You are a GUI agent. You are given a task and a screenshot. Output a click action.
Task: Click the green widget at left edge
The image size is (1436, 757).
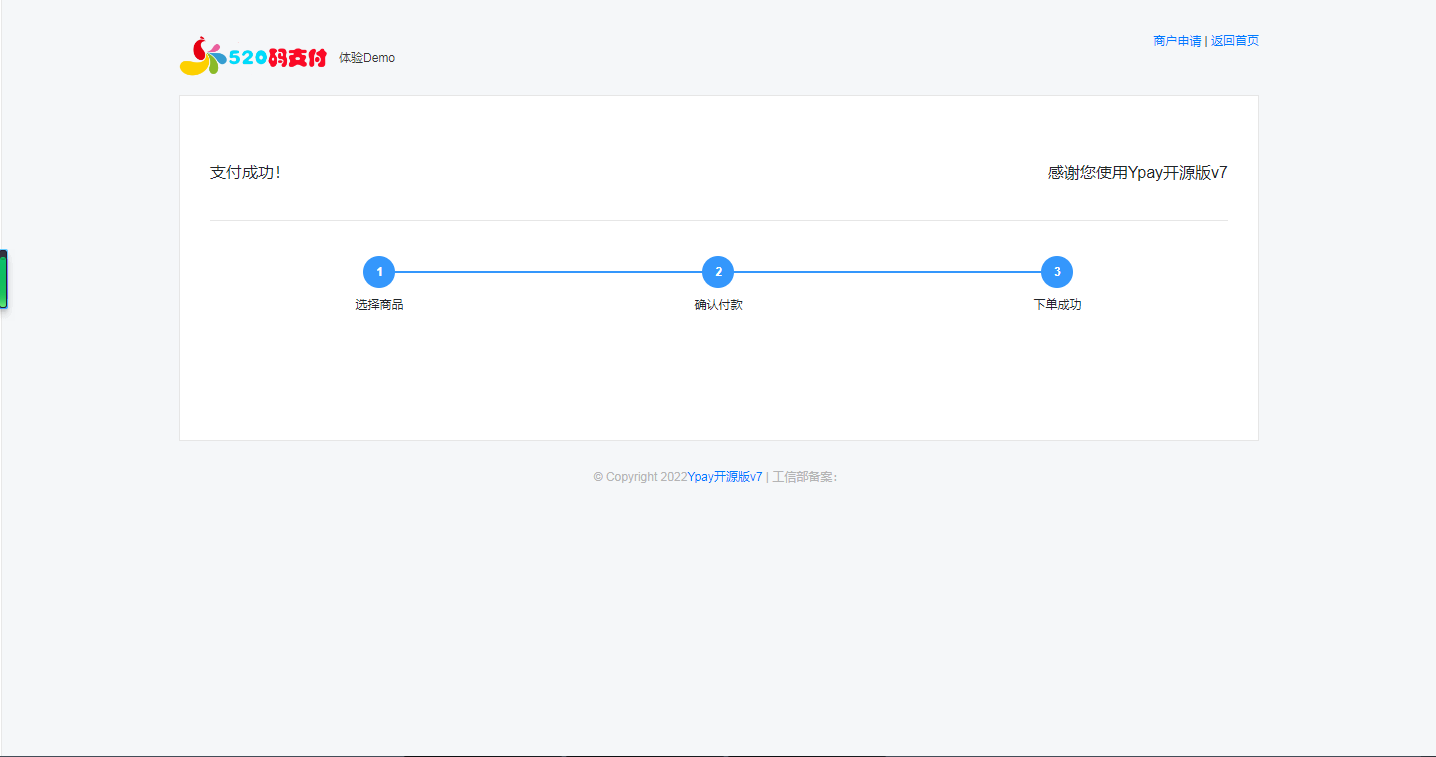(4, 279)
